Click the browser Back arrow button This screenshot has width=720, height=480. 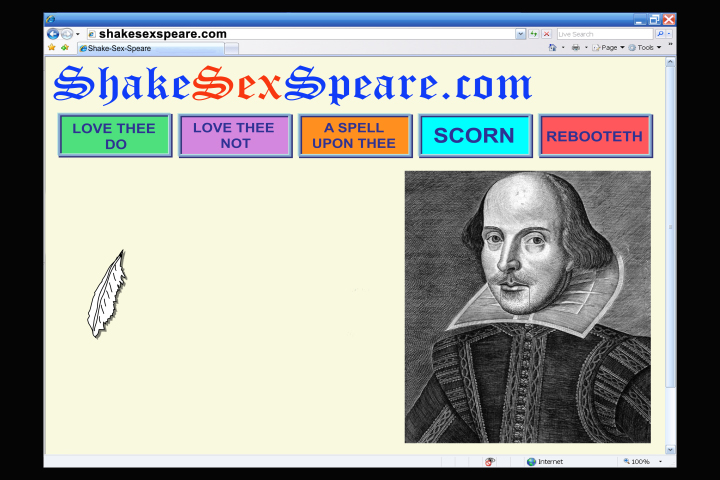pyautogui.click(x=53, y=34)
